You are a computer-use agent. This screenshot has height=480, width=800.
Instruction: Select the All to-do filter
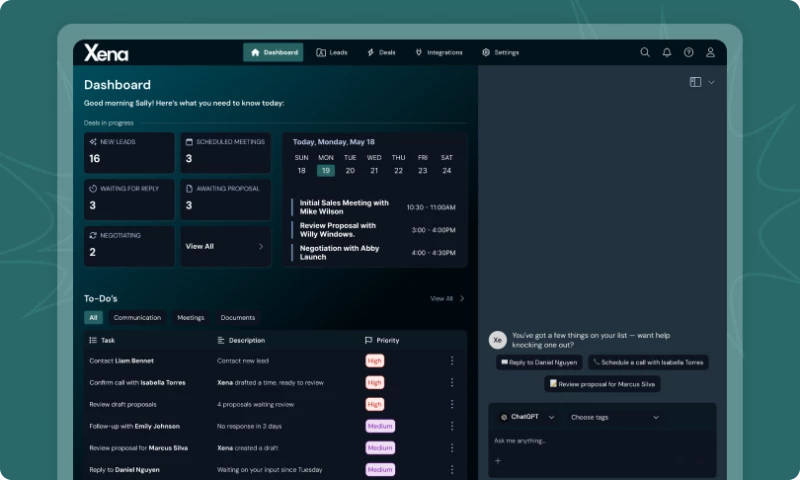point(93,317)
